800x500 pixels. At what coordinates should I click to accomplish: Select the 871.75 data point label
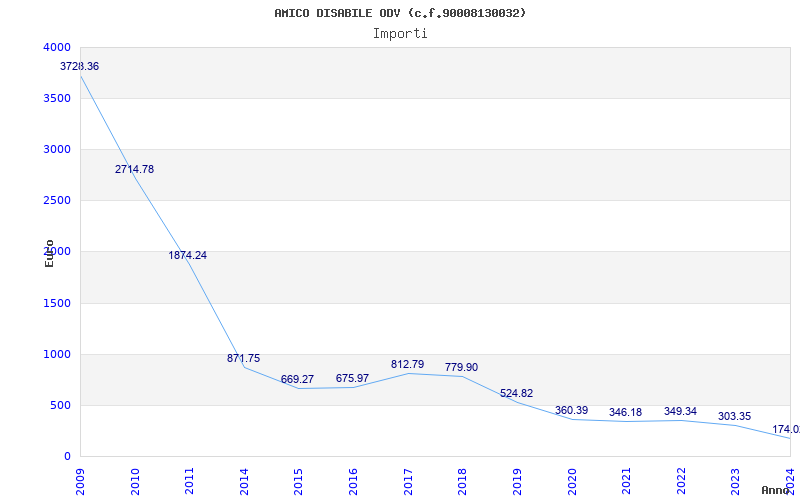243,358
